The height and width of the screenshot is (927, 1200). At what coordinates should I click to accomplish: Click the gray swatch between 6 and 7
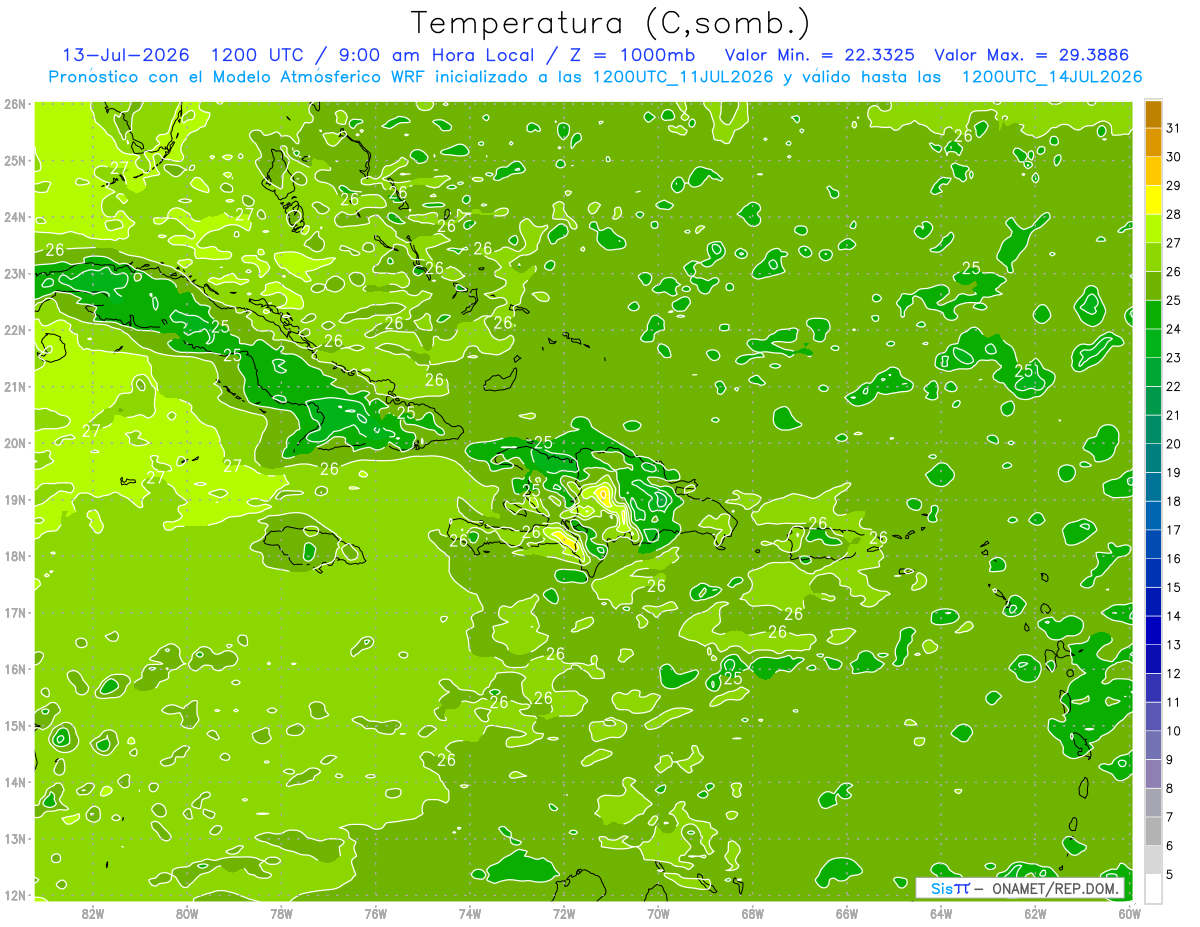tap(1153, 830)
